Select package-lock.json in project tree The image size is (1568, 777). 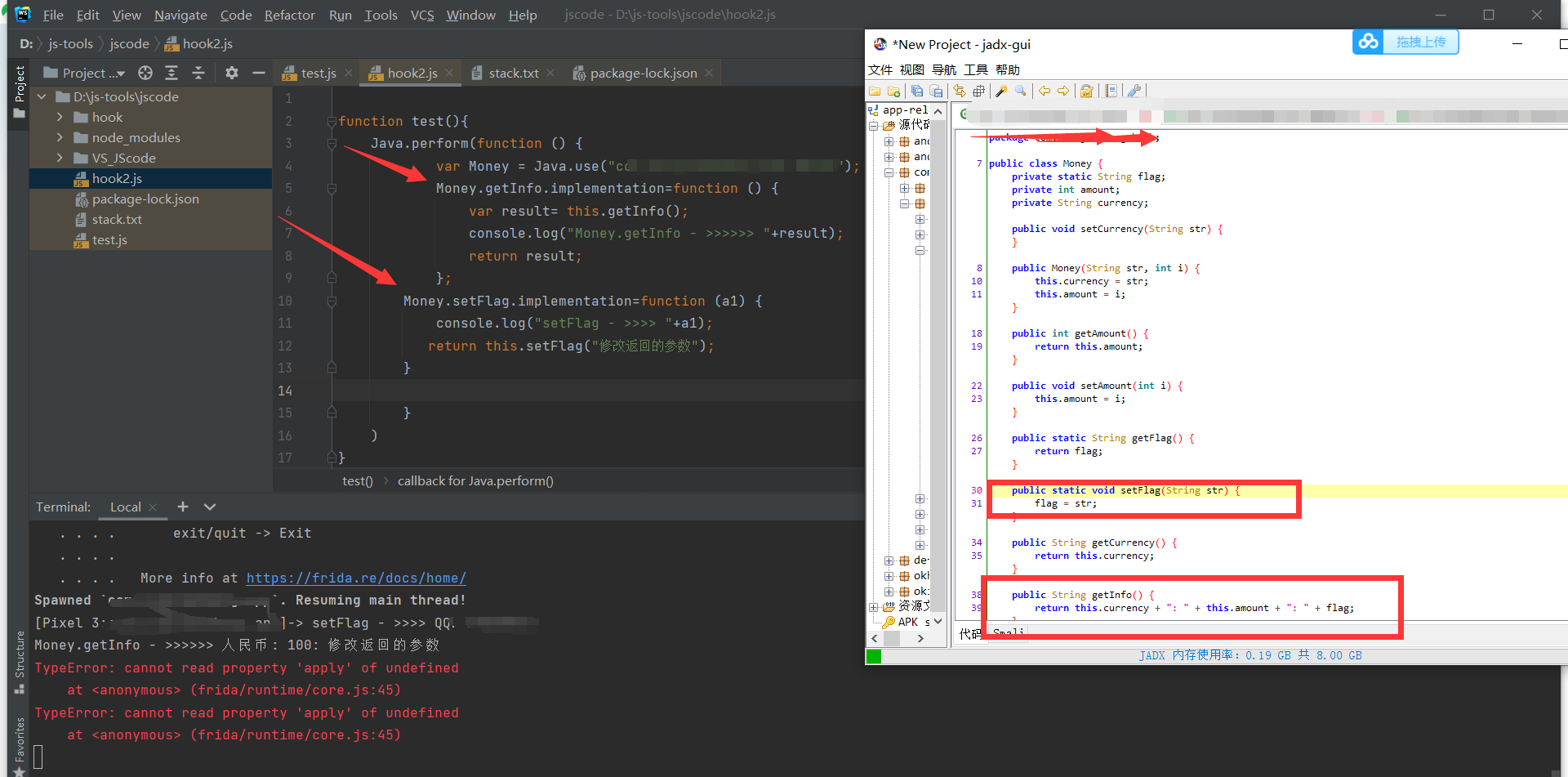click(x=145, y=199)
